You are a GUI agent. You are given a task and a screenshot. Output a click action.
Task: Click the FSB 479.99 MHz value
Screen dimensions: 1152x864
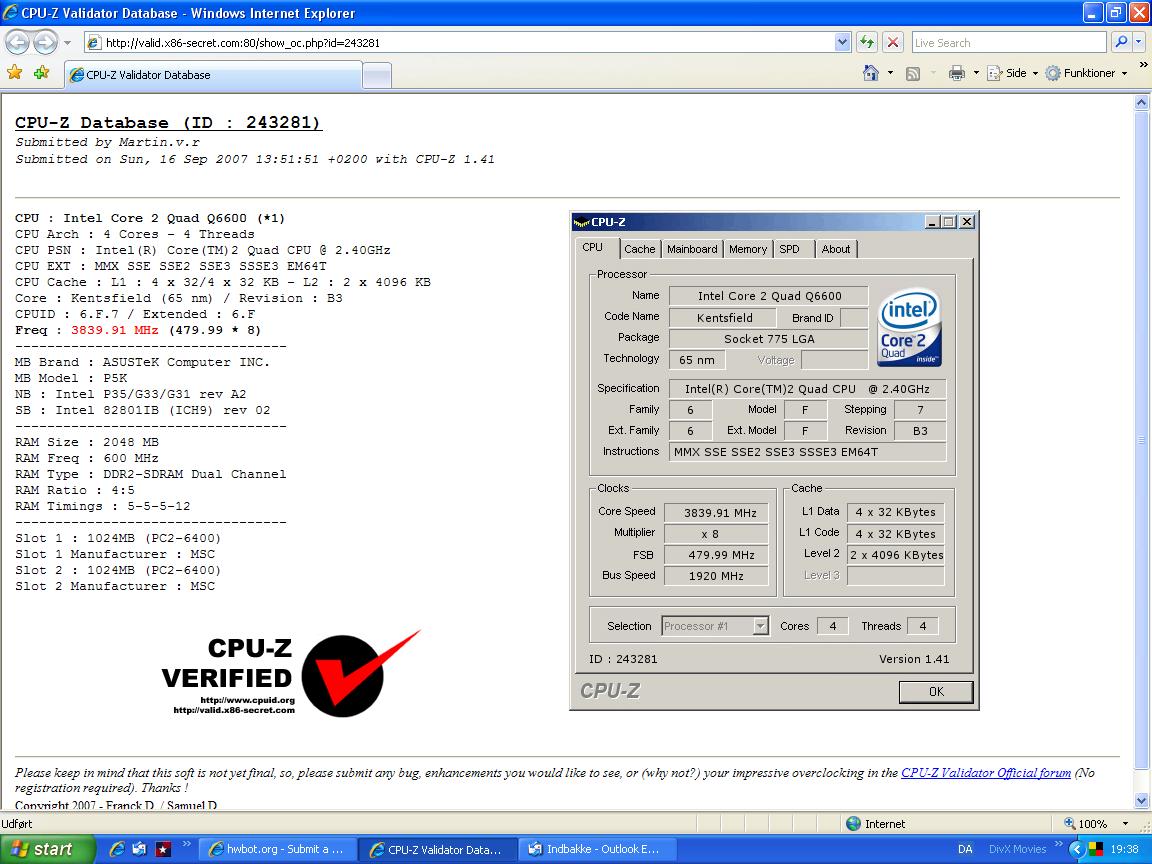click(716, 555)
